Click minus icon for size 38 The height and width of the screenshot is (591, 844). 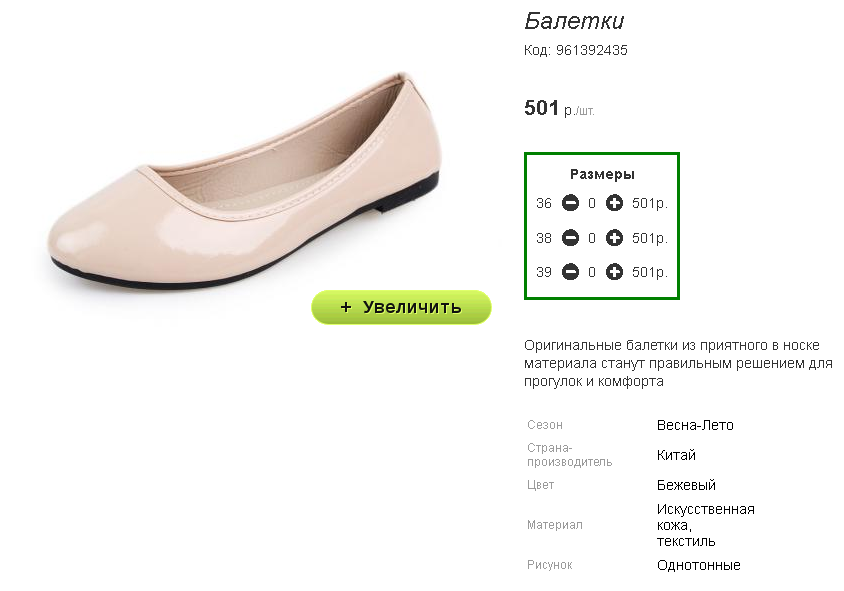point(570,238)
